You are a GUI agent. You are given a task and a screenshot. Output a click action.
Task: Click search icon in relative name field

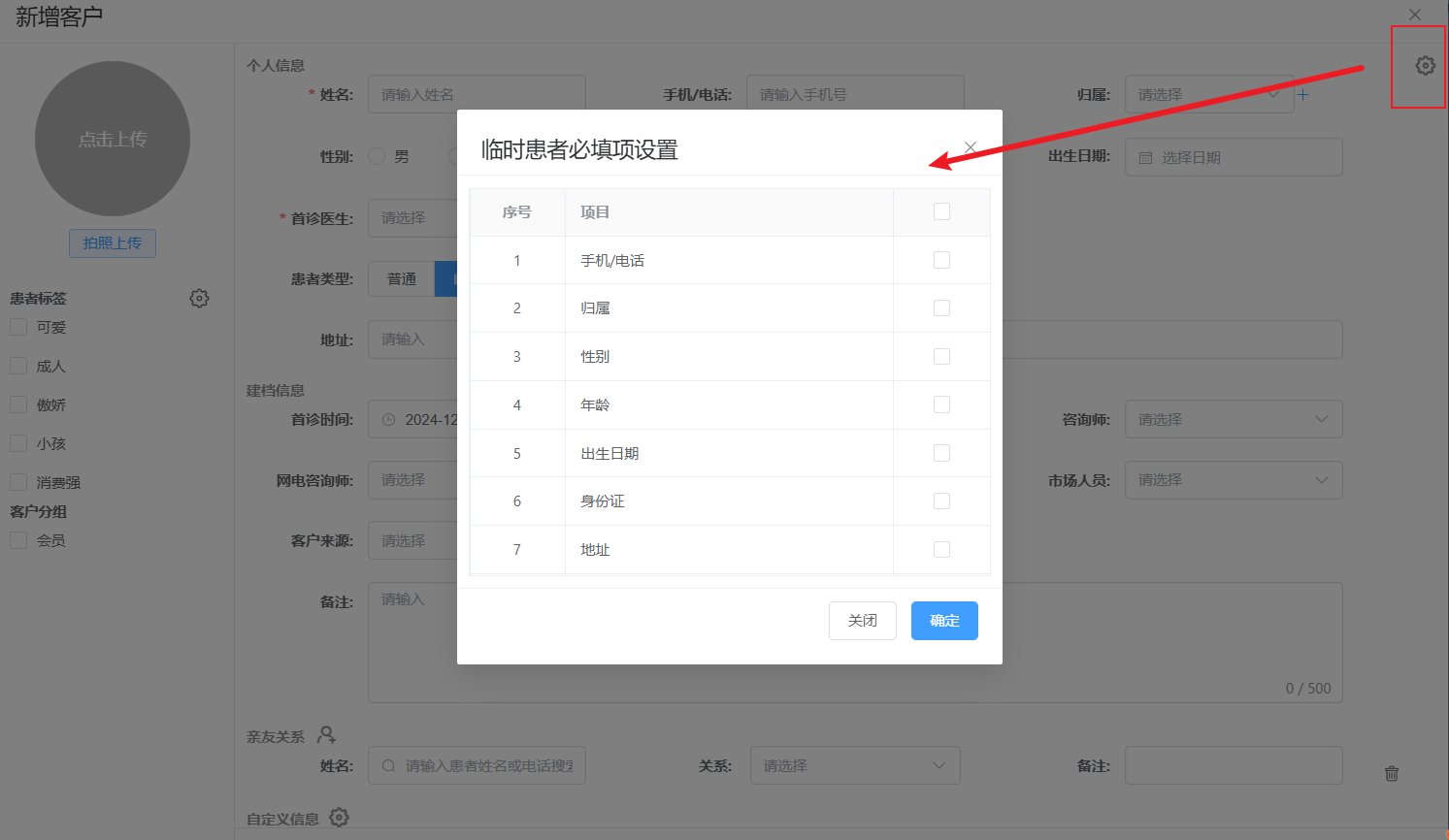388,766
